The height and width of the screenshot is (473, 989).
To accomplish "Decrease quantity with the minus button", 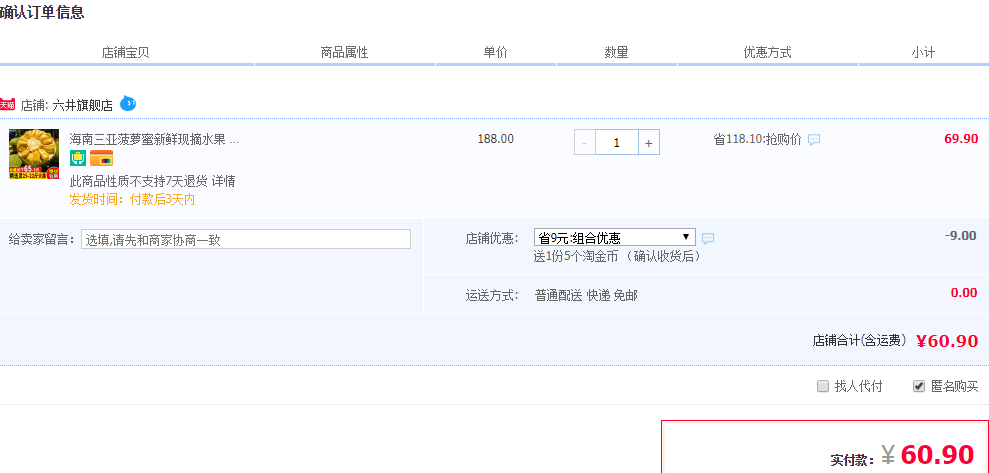I will click(x=585, y=143).
